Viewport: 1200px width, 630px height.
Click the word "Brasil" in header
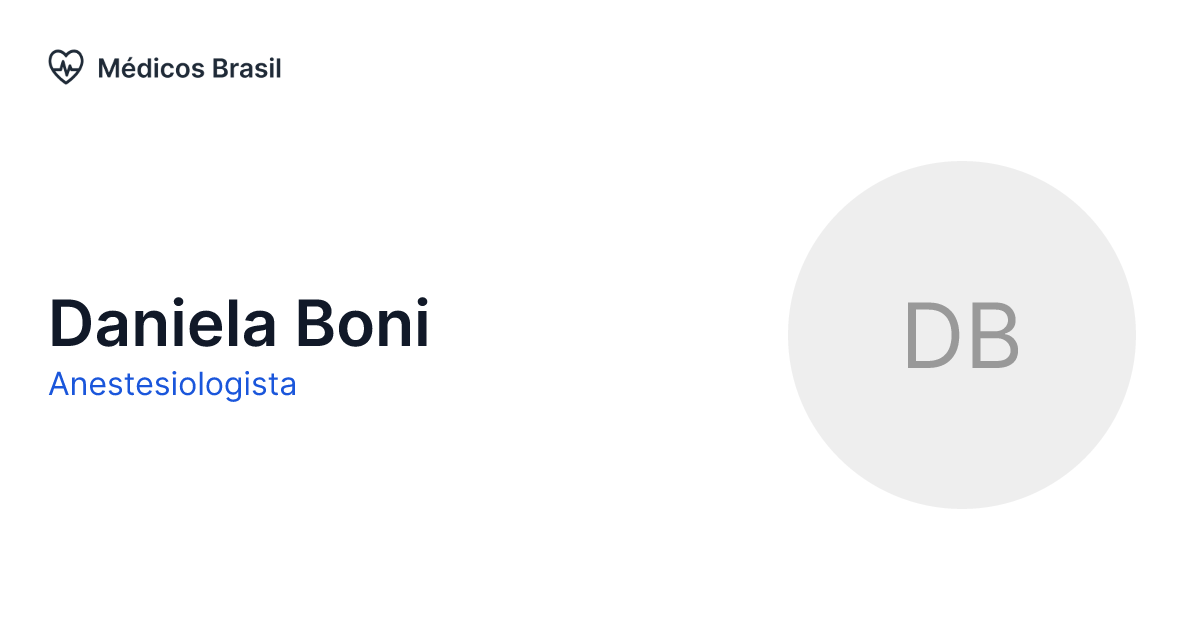247,68
